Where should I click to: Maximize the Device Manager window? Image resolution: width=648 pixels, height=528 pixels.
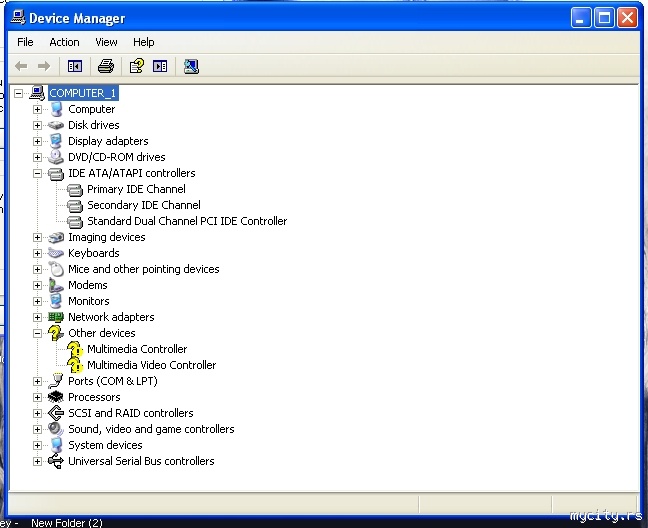(x=604, y=18)
